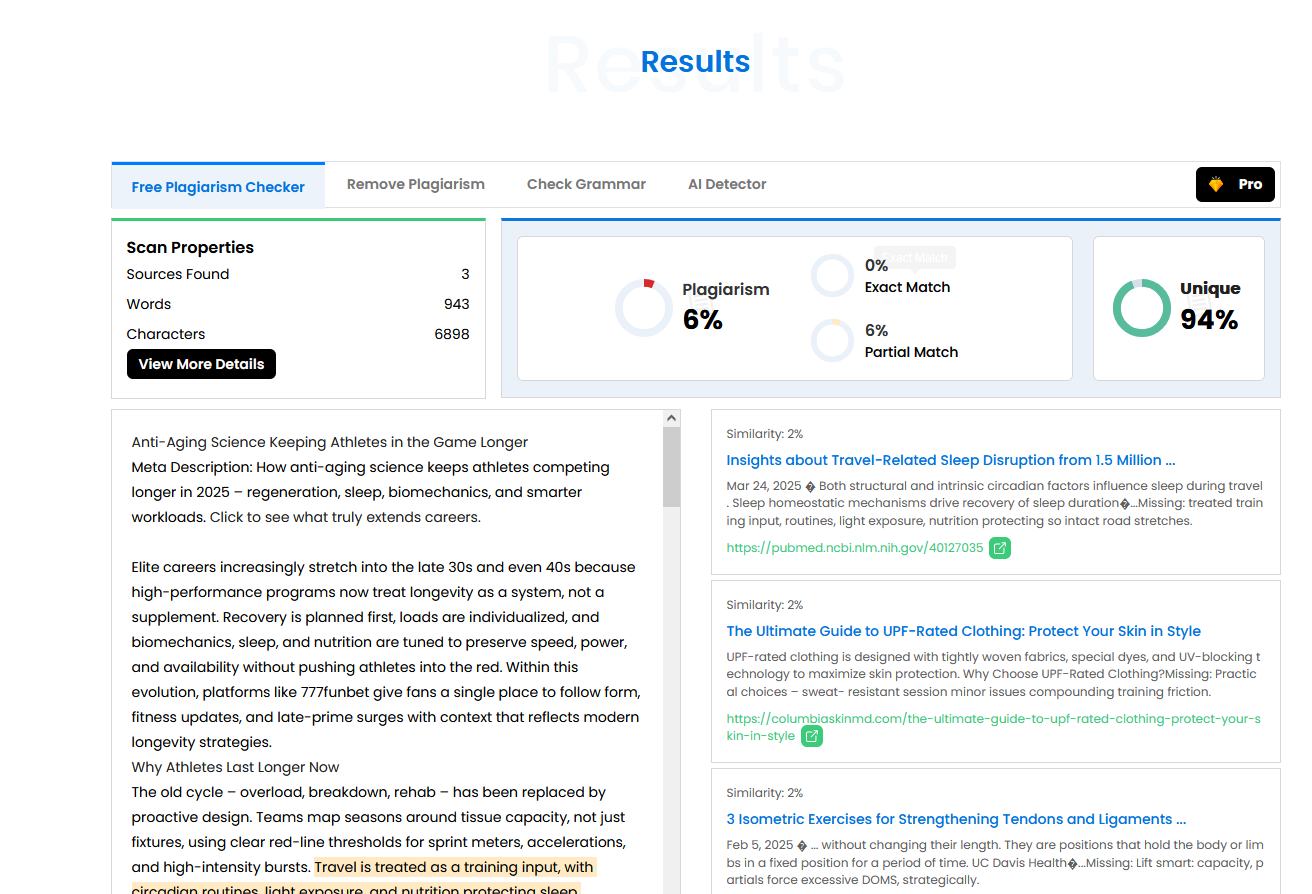
Task: Click the 'Results' page heading
Action: pos(695,62)
